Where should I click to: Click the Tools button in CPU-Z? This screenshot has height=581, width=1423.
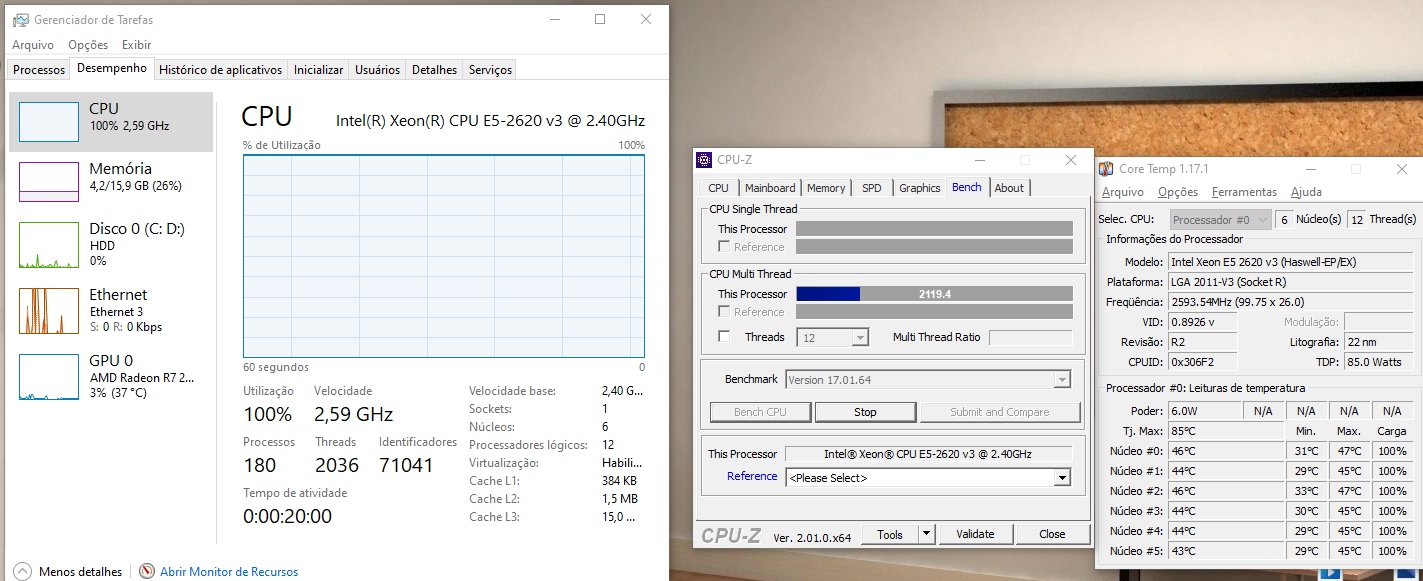890,534
